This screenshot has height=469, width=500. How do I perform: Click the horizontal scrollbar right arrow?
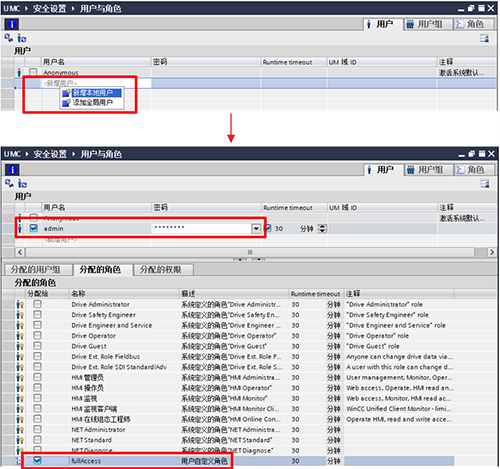pyautogui.click(x=492, y=252)
